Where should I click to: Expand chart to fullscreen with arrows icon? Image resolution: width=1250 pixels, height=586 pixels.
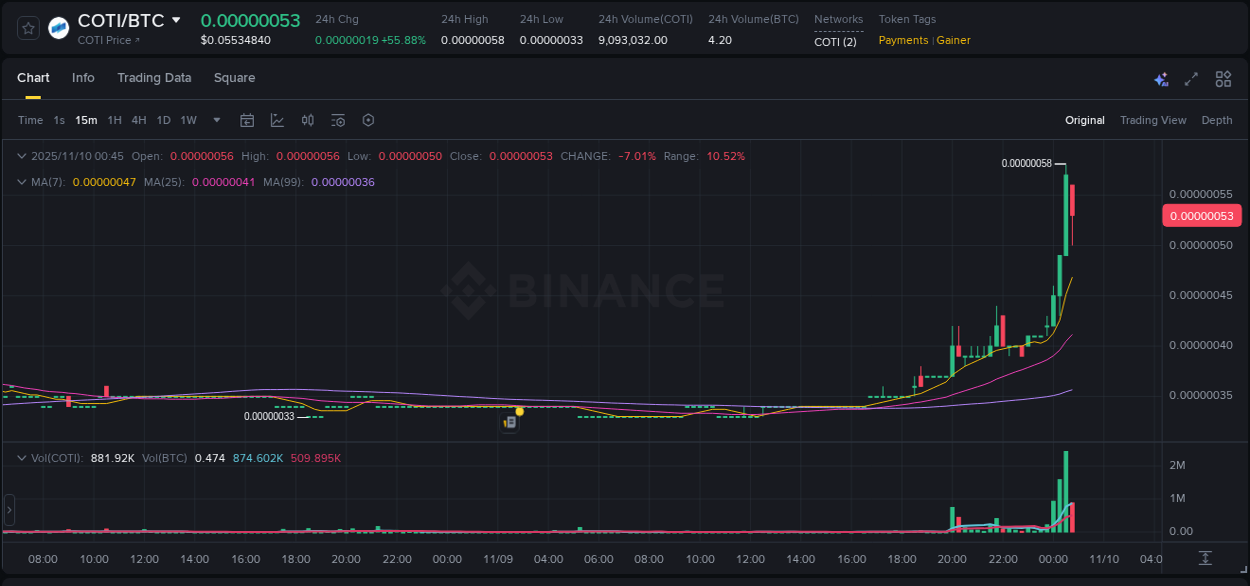[1191, 78]
